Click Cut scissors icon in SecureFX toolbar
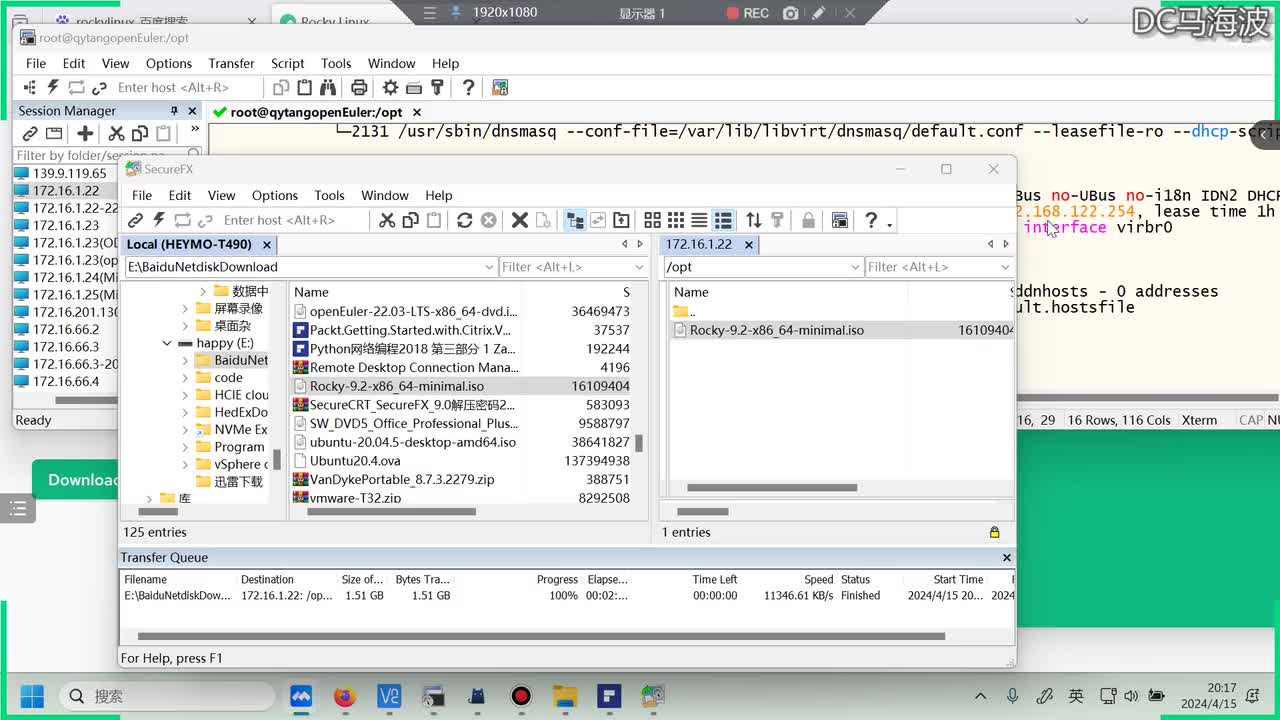This screenshot has width=1280, height=720. 387,220
